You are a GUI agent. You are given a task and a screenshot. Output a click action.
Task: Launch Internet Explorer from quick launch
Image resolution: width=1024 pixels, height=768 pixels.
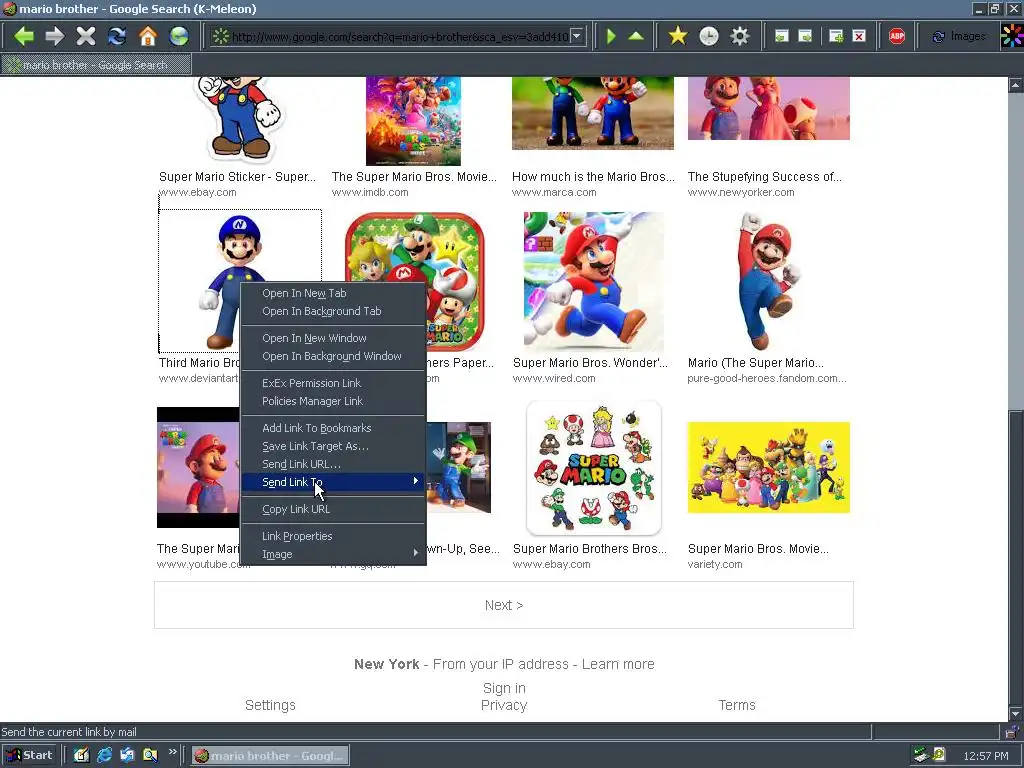tap(104, 756)
